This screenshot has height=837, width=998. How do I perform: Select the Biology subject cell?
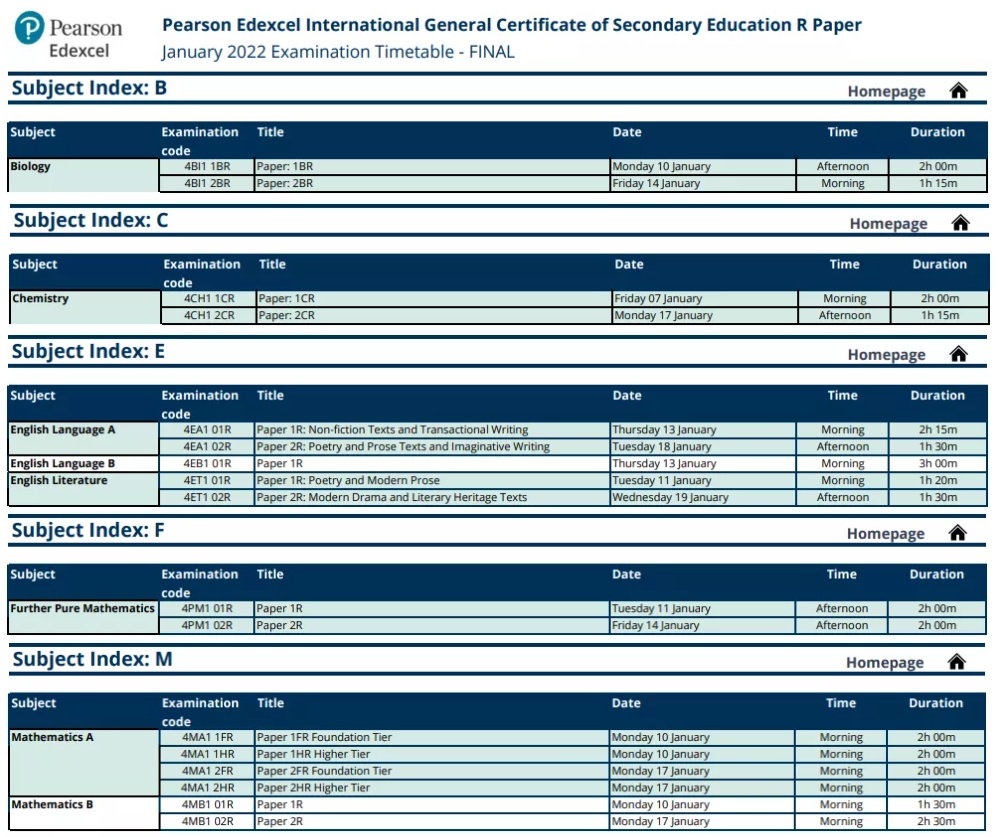[83, 175]
